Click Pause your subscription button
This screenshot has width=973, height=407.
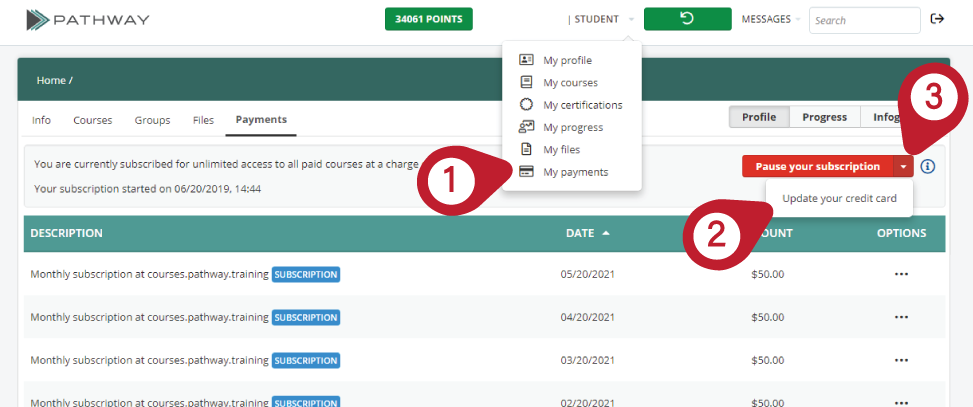817,167
